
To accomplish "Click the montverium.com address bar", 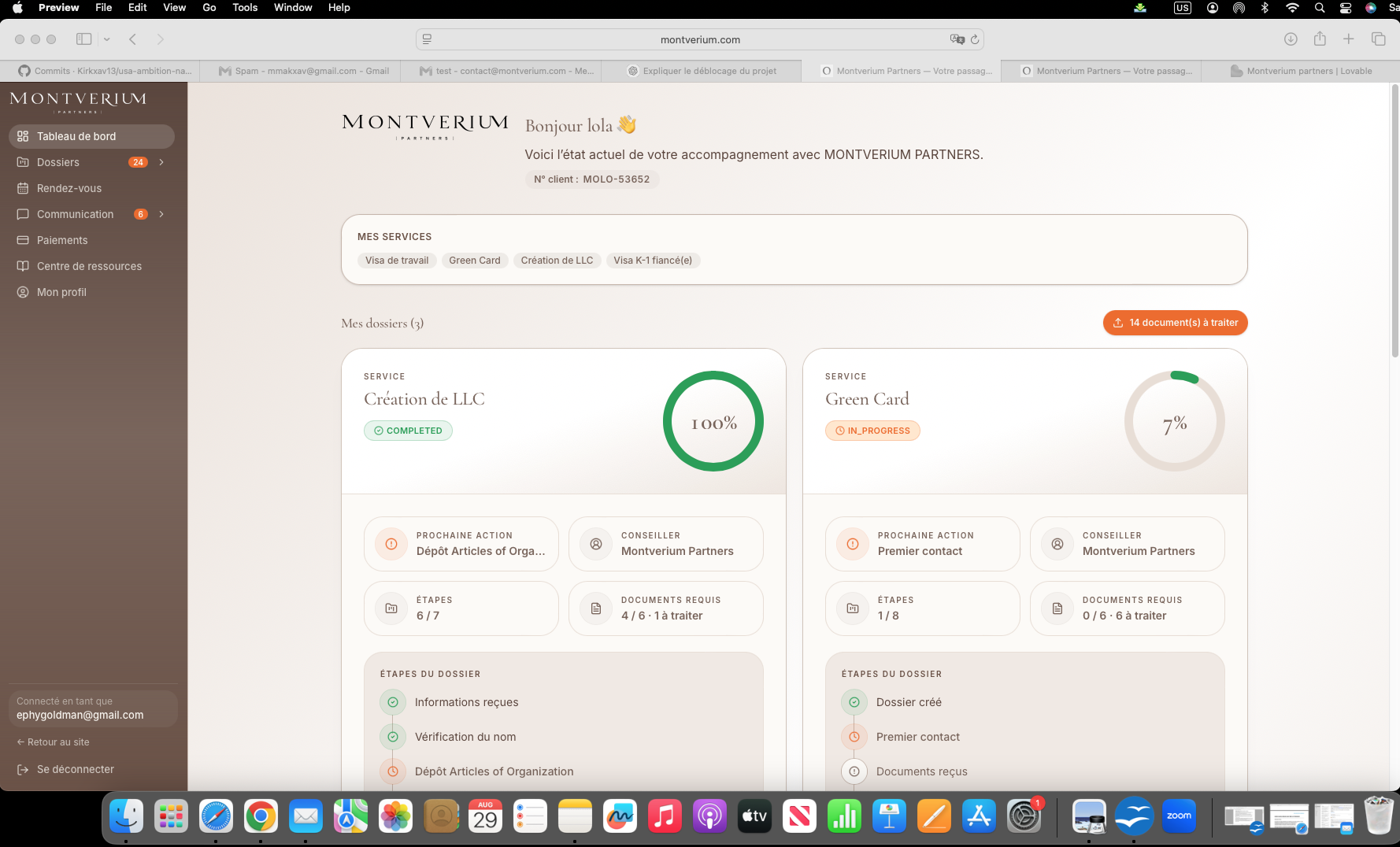I will click(700, 39).
